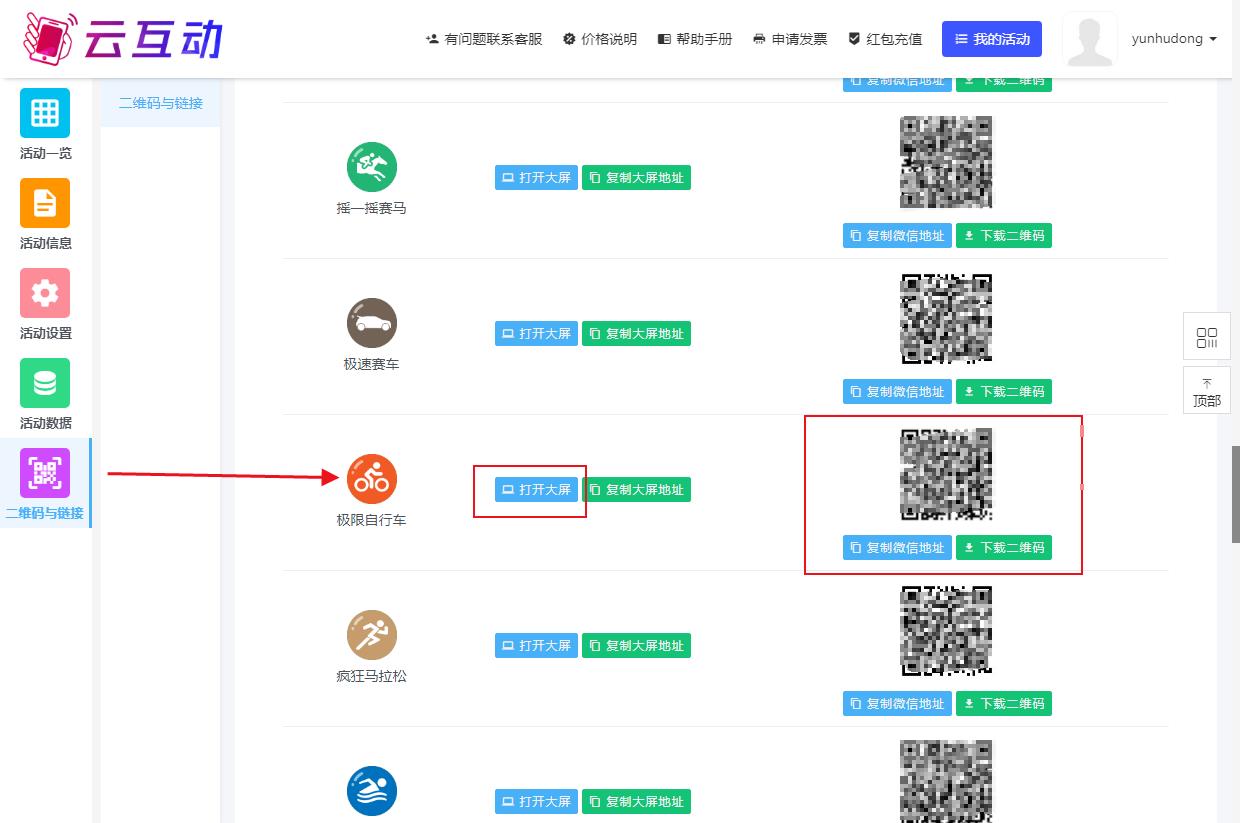Click 价格说明 in the top menu
Image resolution: width=1240 pixels, height=823 pixels.
pos(600,39)
